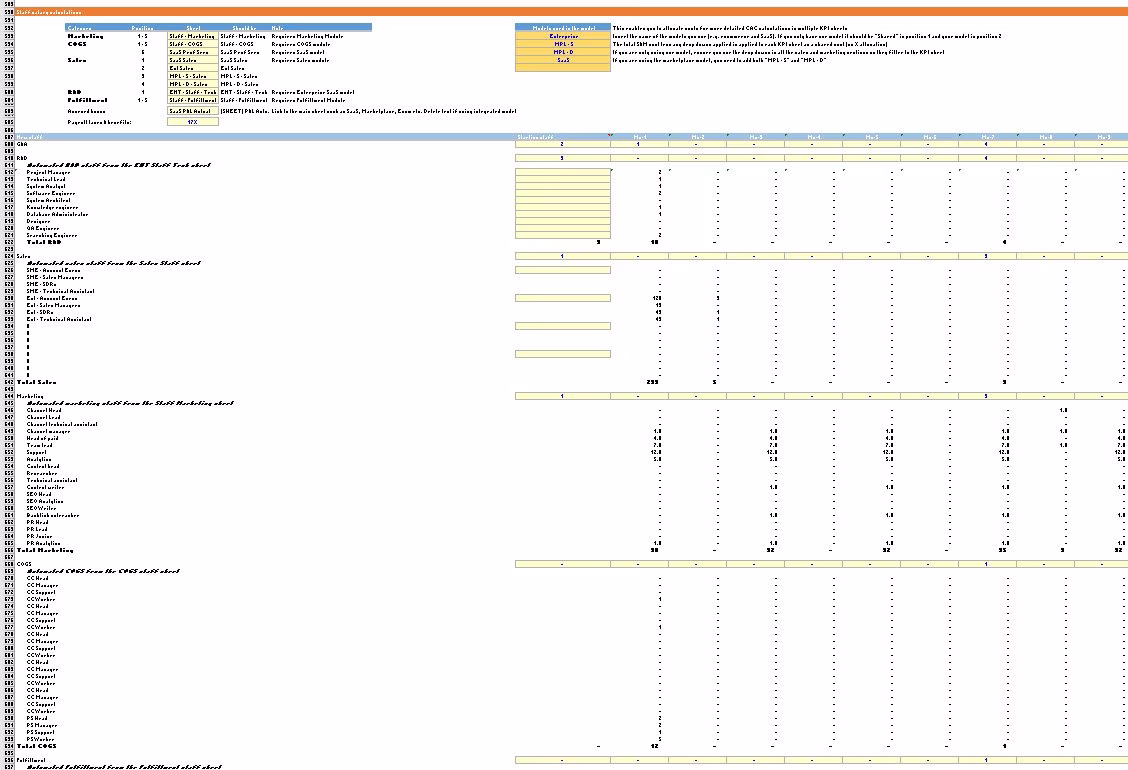
Task: Select the yellow 'SaaS Prof Serv' sheet input cell
Action: click(x=192, y=52)
